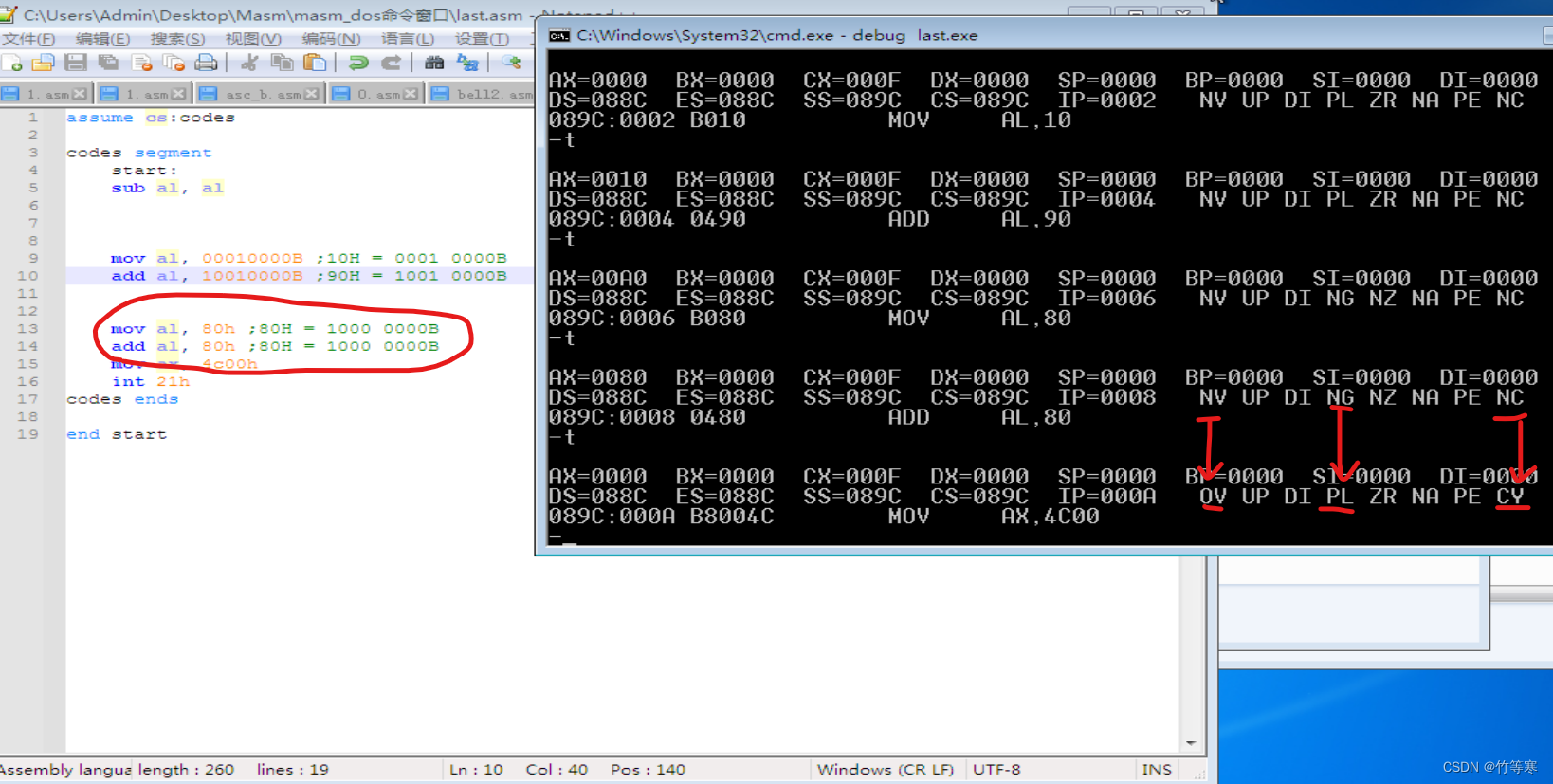Click the 'AL,90' operand in debug output
Image resolution: width=1553 pixels, height=784 pixels.
point(1036,219)
